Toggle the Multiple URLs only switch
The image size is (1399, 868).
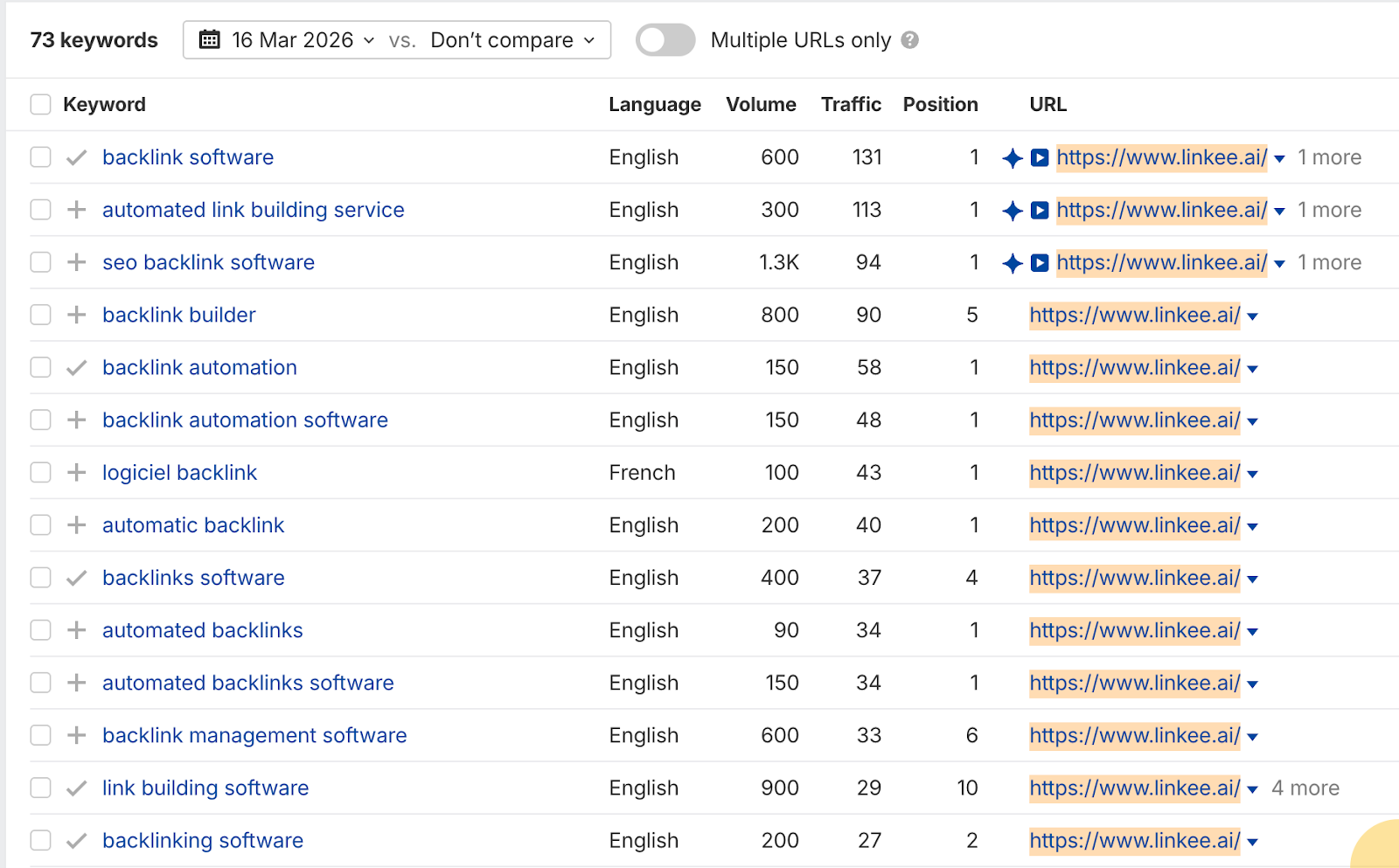click(665, 40)
